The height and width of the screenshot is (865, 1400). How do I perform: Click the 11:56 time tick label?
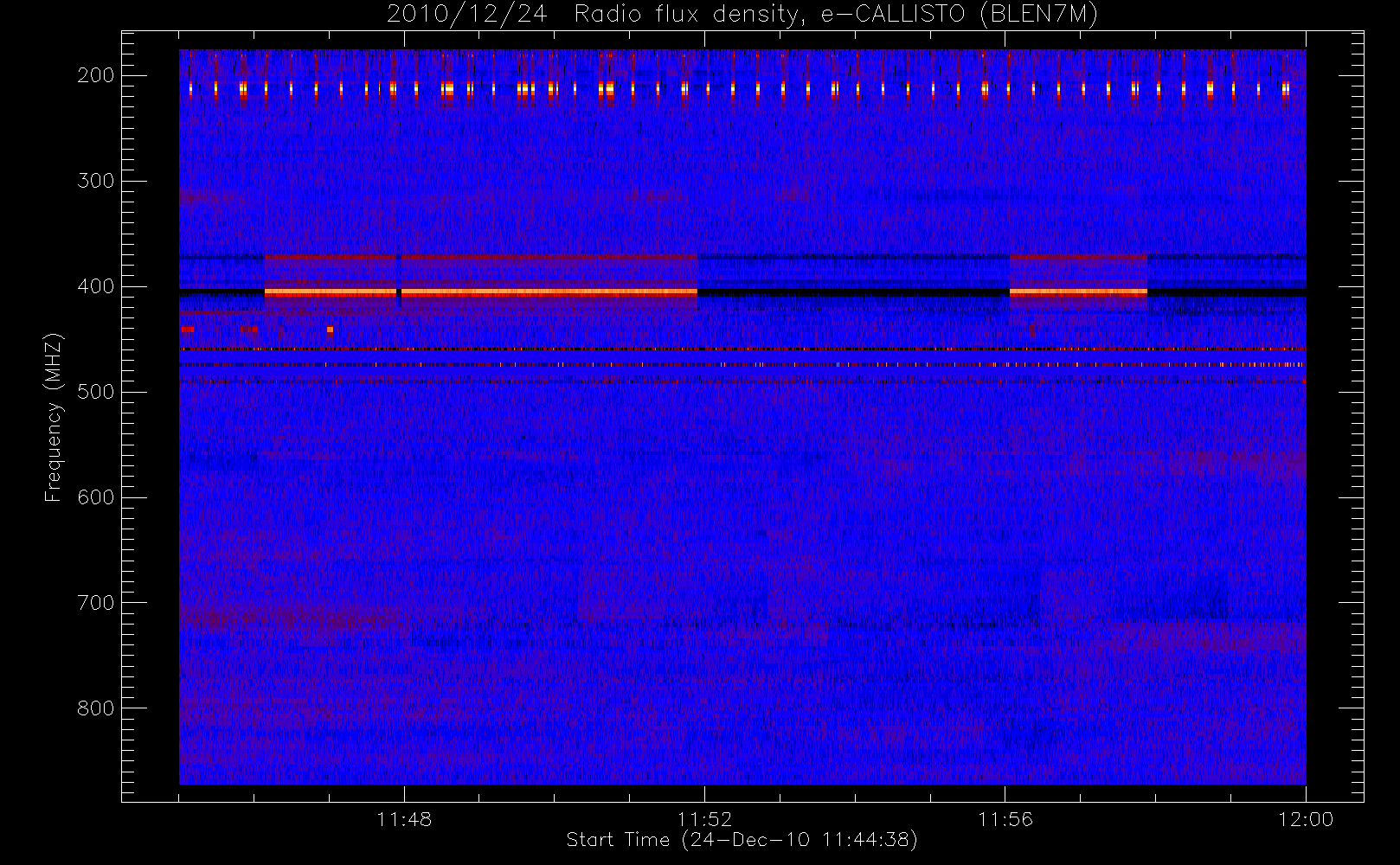[1005, 819]
